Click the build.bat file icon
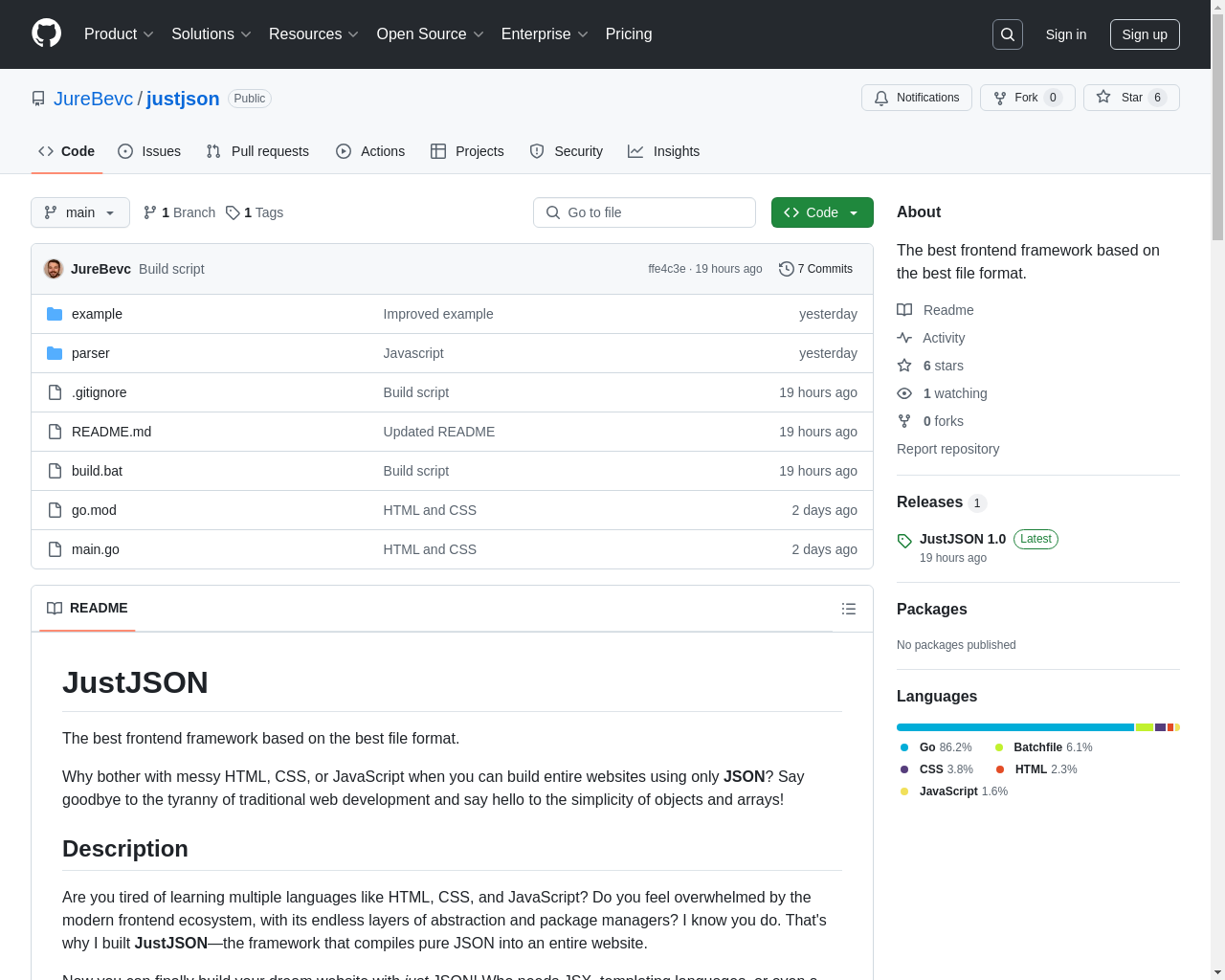Image resolution: width=1225 pixels, height=980 pixels. (55, 471)
